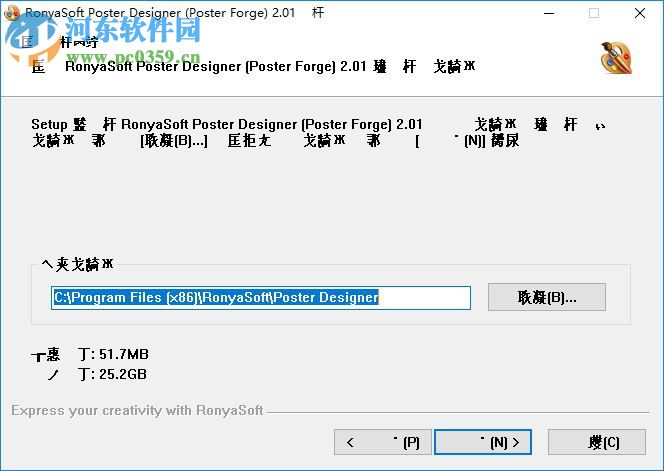Click the 51.7MB required space text
664x471 pixels.
click(124, 354)
